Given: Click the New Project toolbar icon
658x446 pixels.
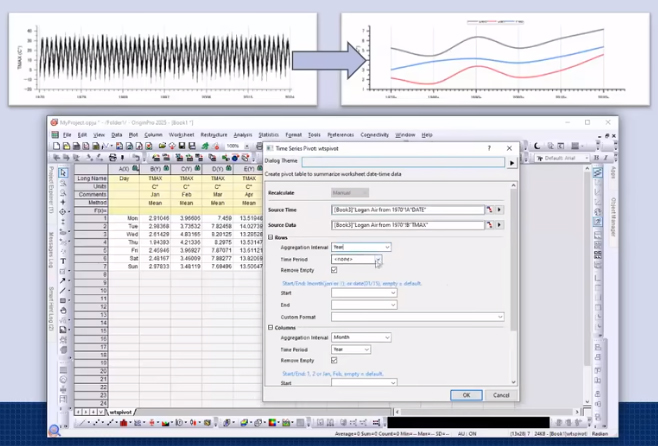Looking at the screenshot, I should coord(55,146).
